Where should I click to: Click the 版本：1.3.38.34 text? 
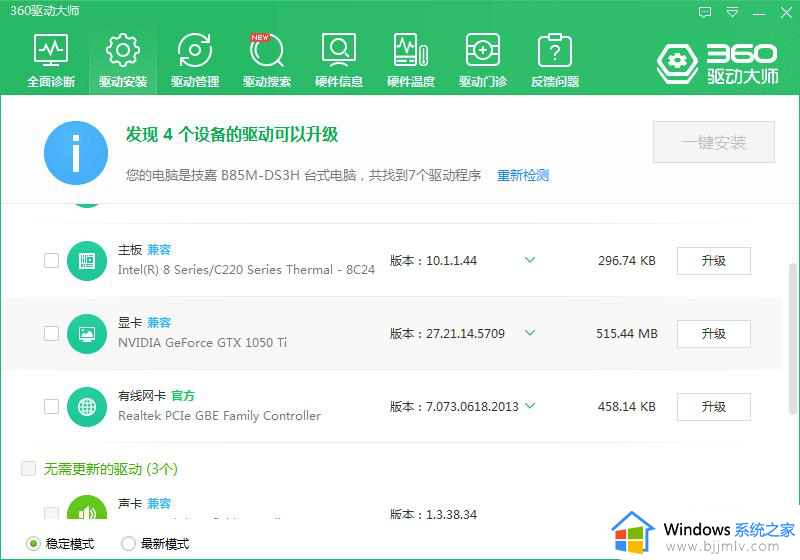[433, 514]
